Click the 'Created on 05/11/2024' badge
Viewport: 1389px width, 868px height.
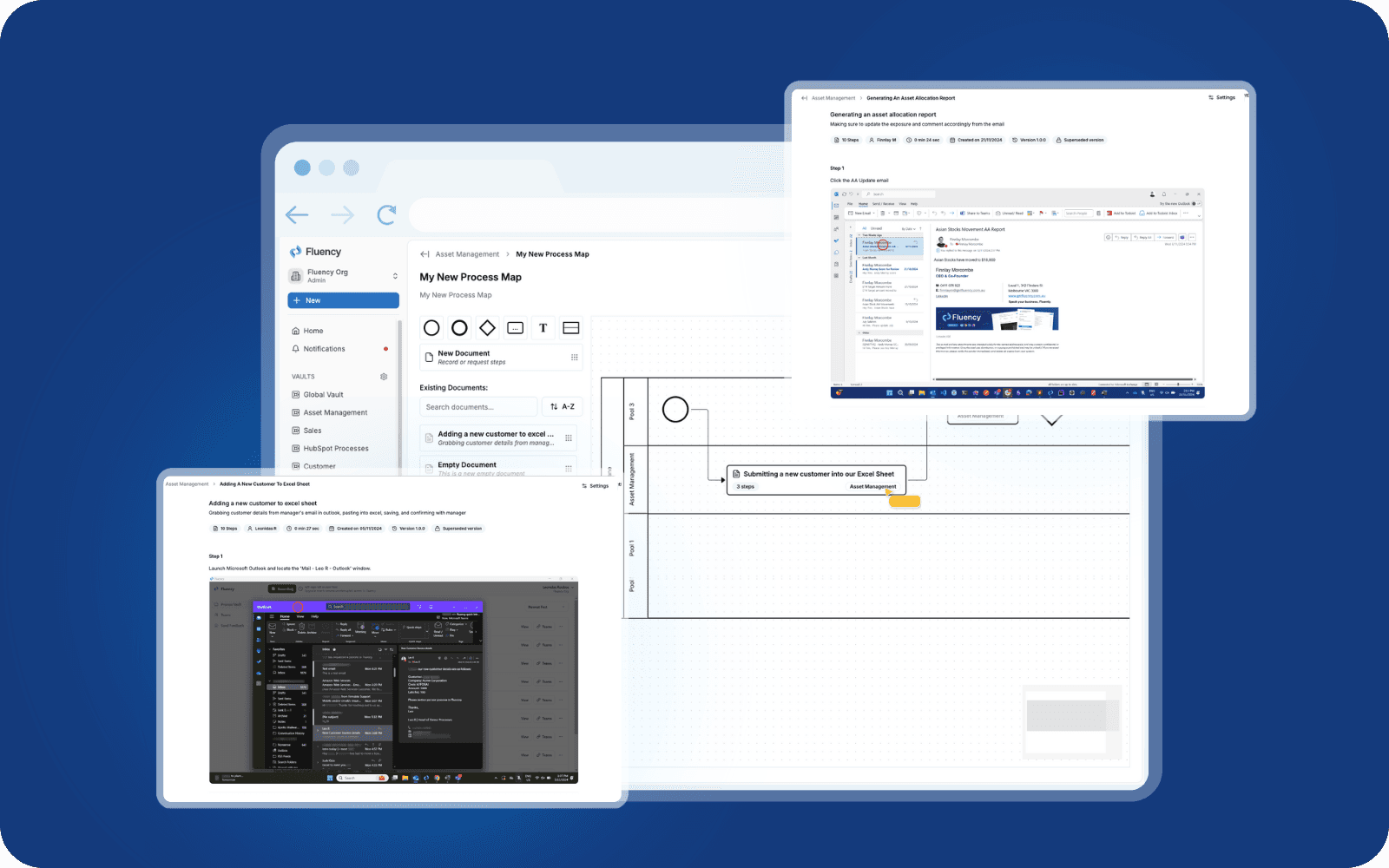tap(355, 529)
